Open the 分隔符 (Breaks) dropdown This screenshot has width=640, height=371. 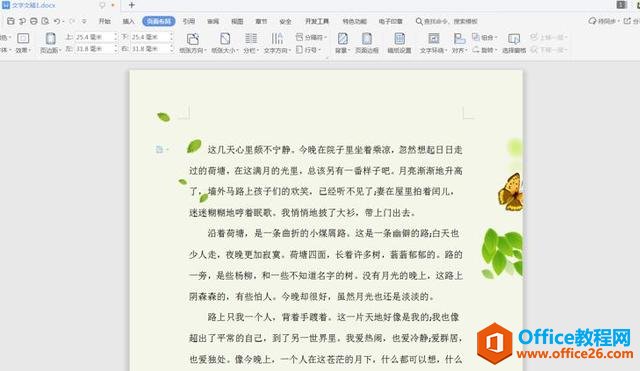click(x=311, y=37)
